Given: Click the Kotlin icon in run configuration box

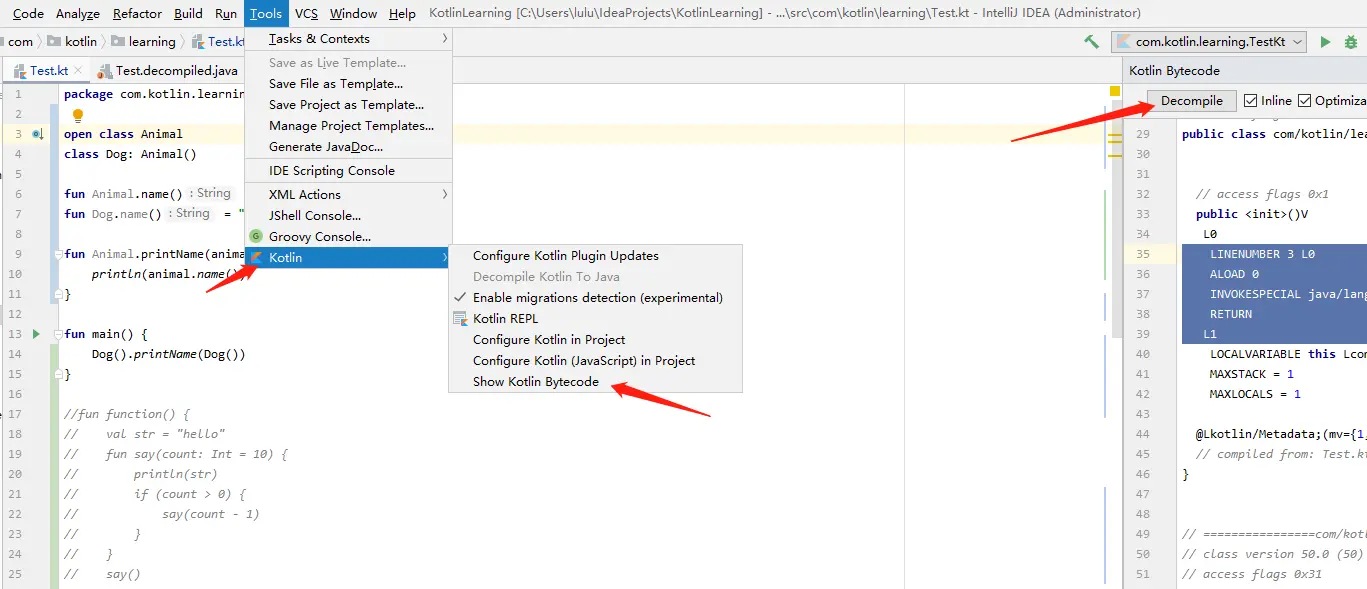Looking at the screenshot, I should [1124, 42].
